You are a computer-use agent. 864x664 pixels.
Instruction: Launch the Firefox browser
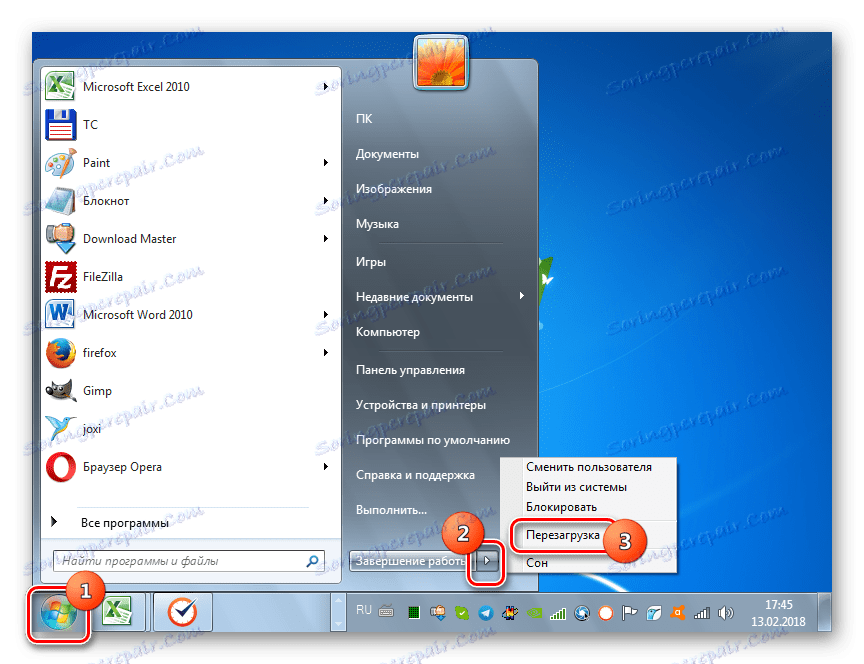[x=100, y=352]
